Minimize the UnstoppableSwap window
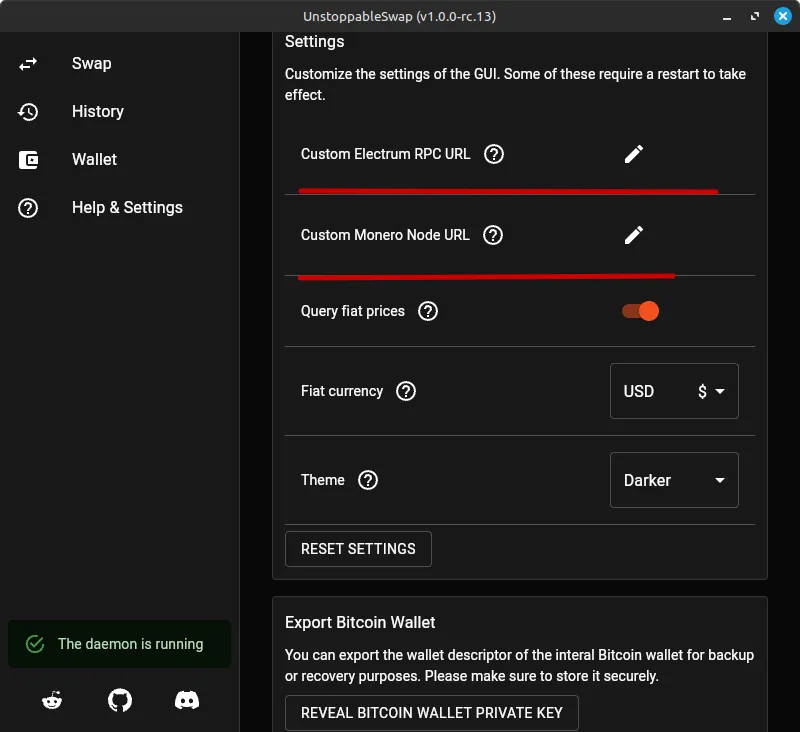Viewport: 800px width, 732px height. pyautogui.click(x=727, y=17)
